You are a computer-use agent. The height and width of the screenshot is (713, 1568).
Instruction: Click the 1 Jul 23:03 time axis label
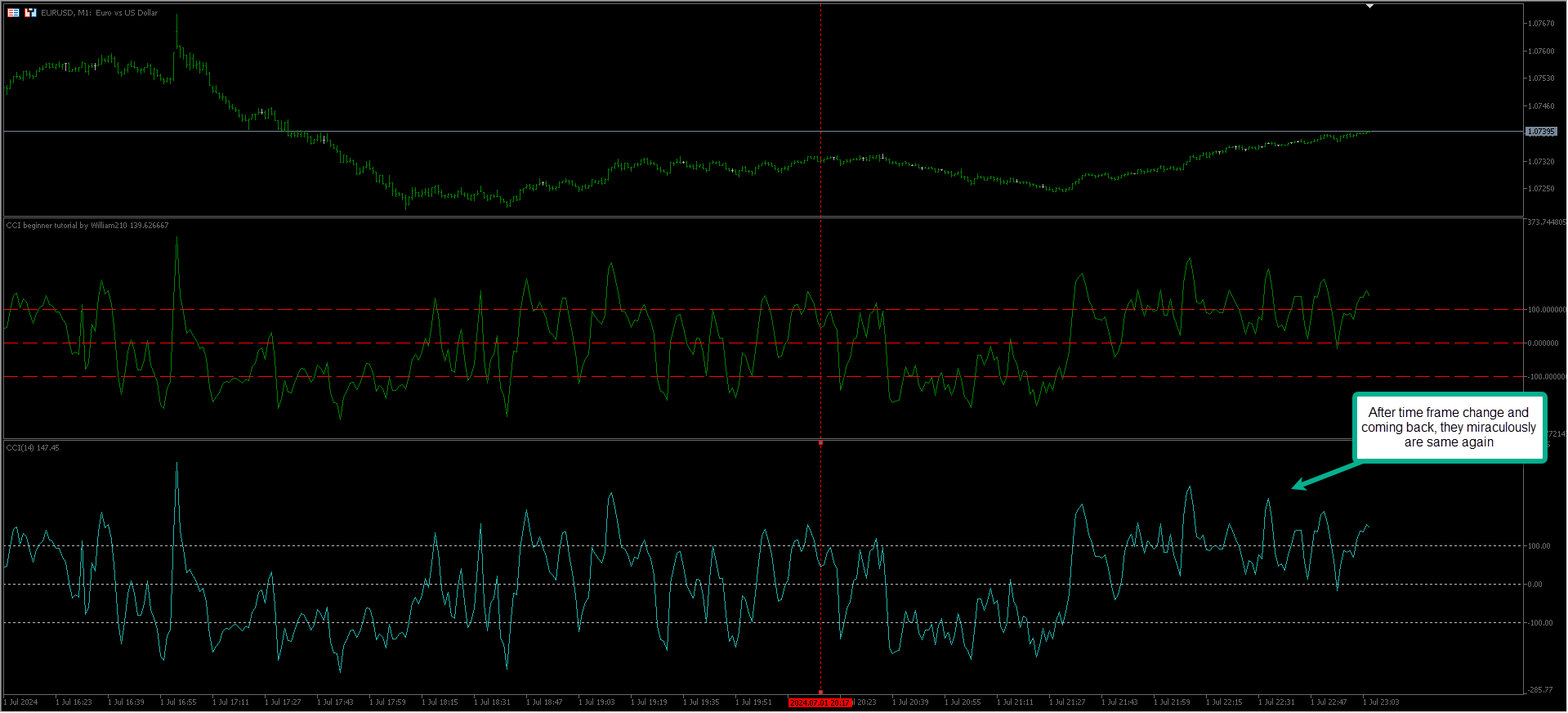point(1381,702)
